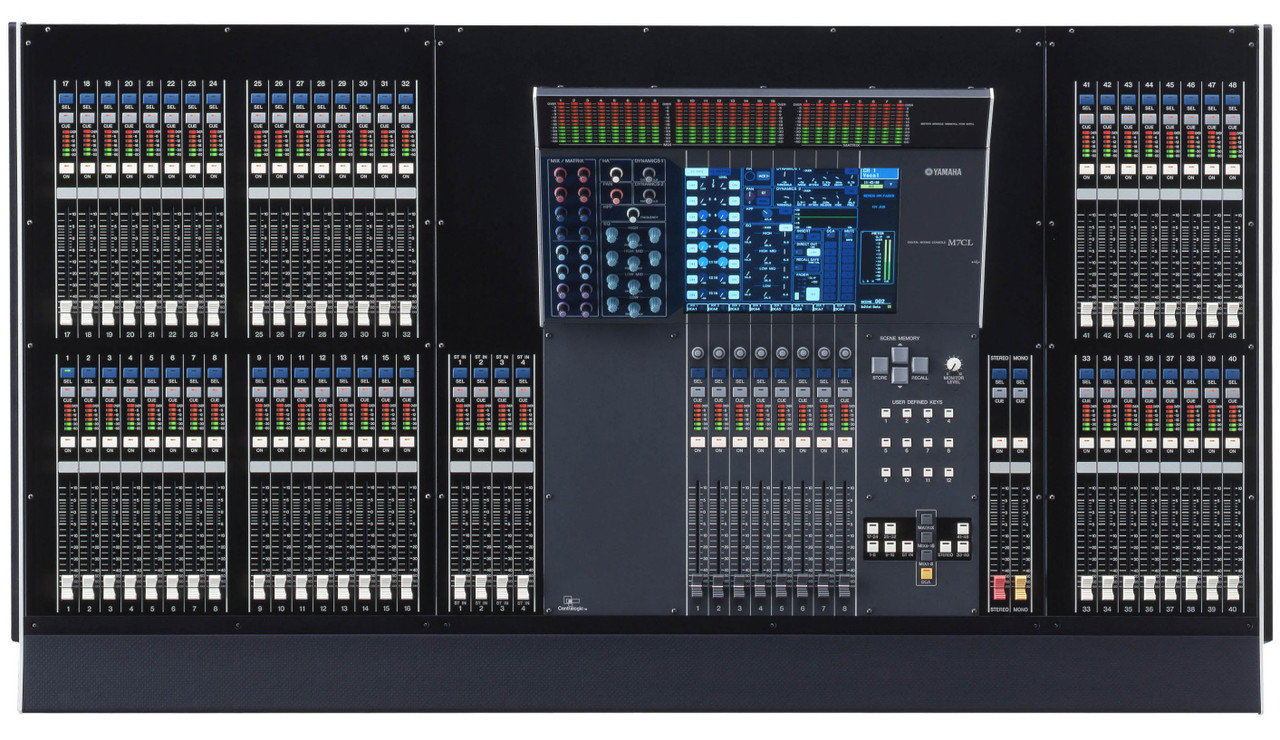Click the DYNAMICS 1 threshold knob
Image resolution: width=1280 pixels, height=740 pixels.
coord(649,175)
